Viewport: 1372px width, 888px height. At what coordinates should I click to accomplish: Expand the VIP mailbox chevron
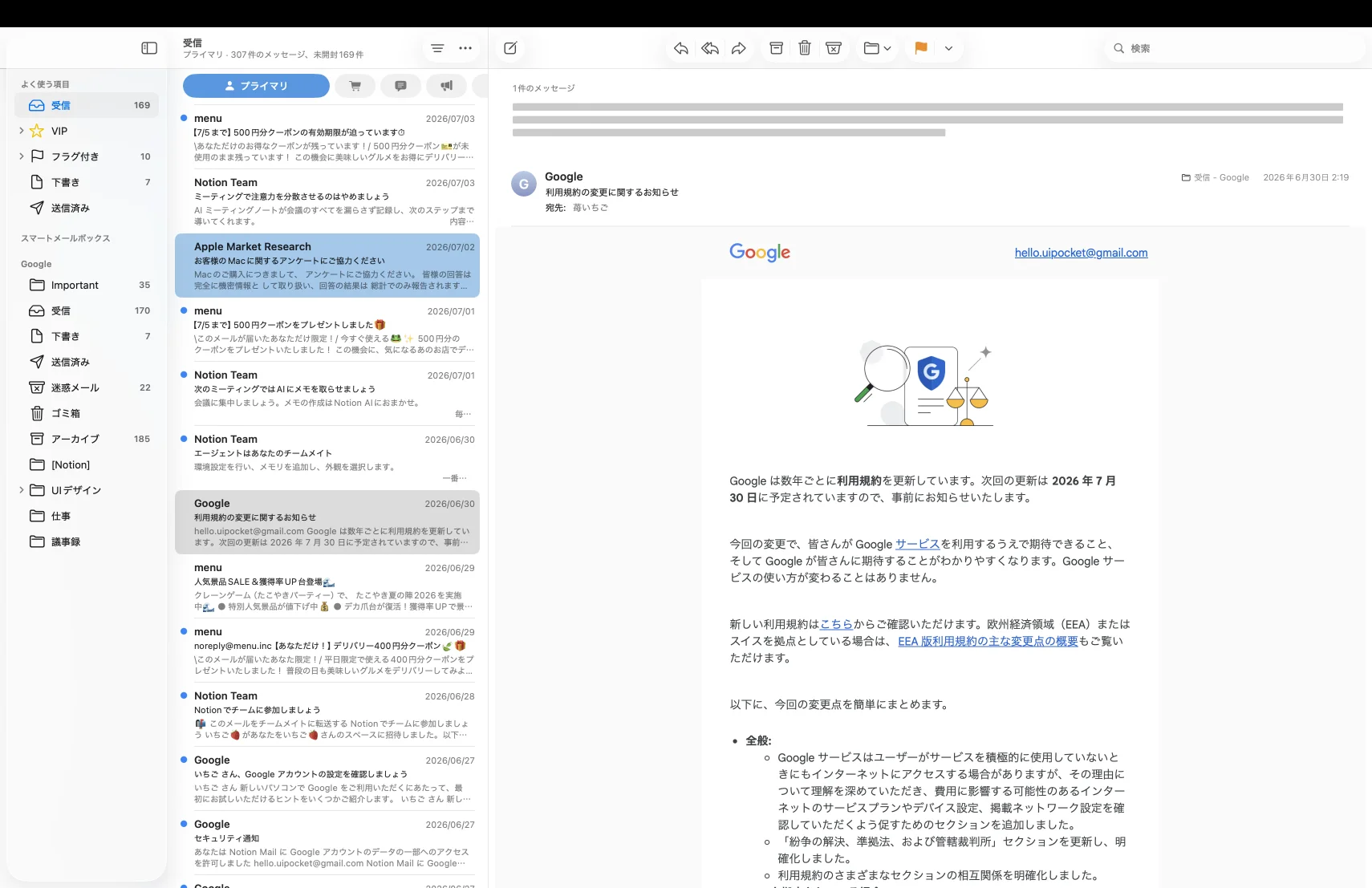(21, 131)
